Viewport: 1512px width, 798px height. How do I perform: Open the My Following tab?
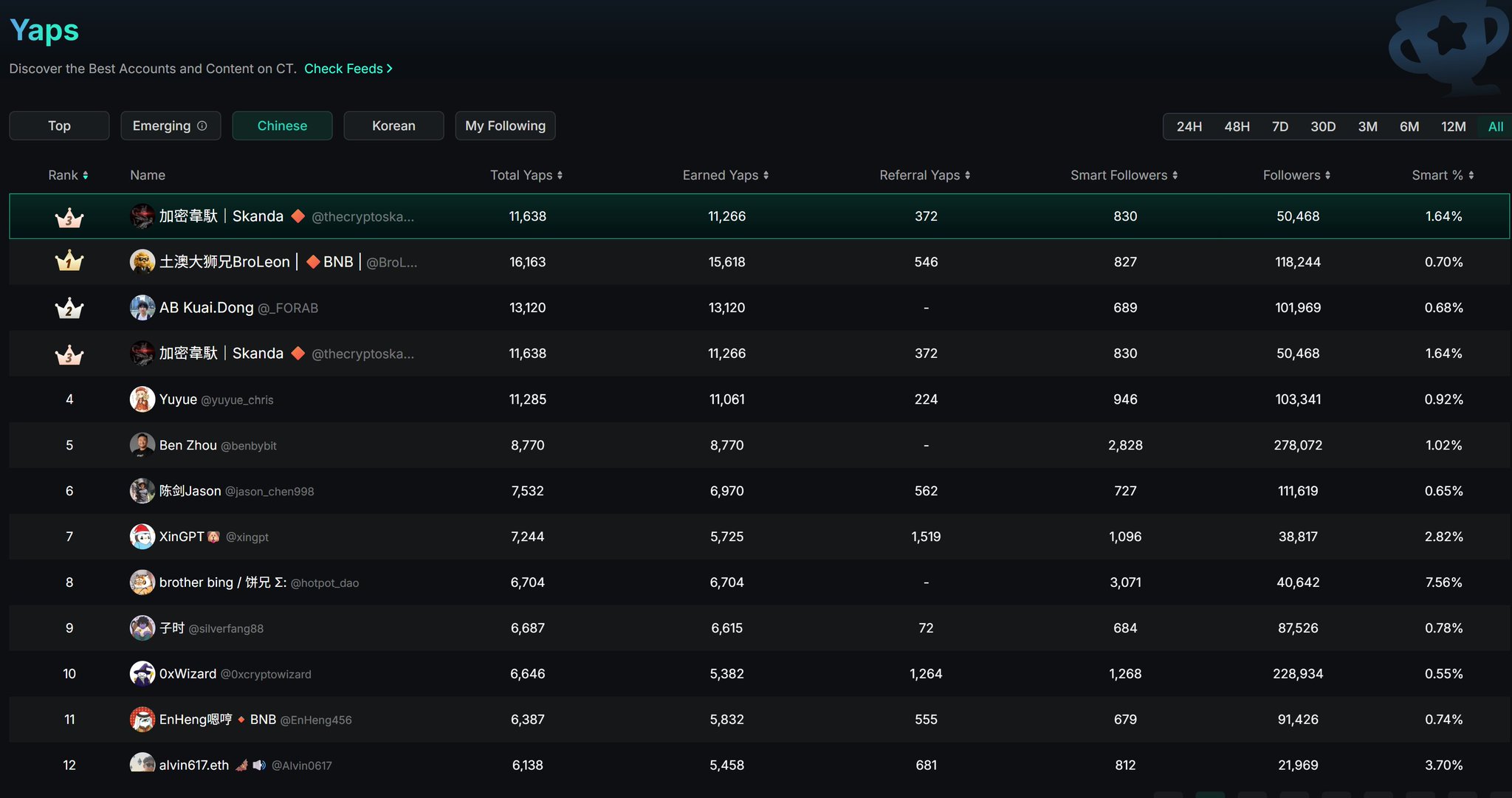tap(505, 125)
